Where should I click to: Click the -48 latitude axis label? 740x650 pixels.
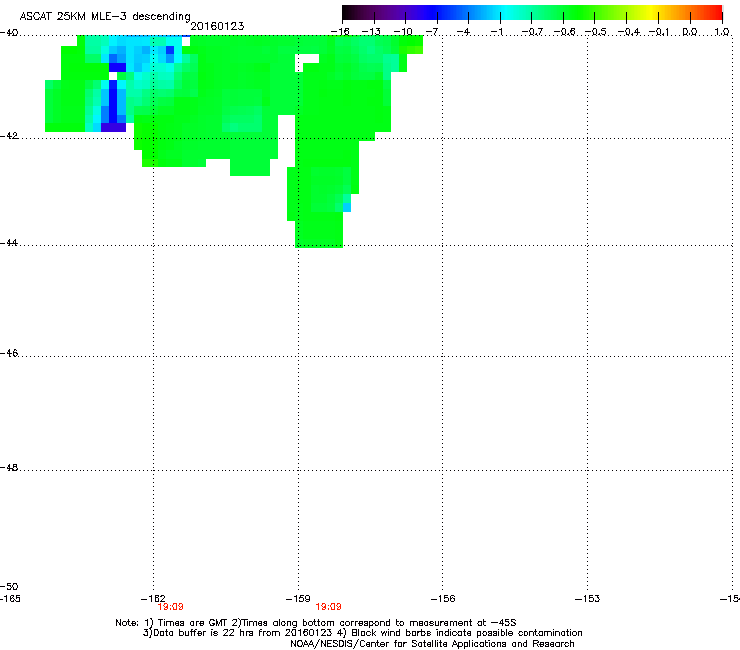9,467
